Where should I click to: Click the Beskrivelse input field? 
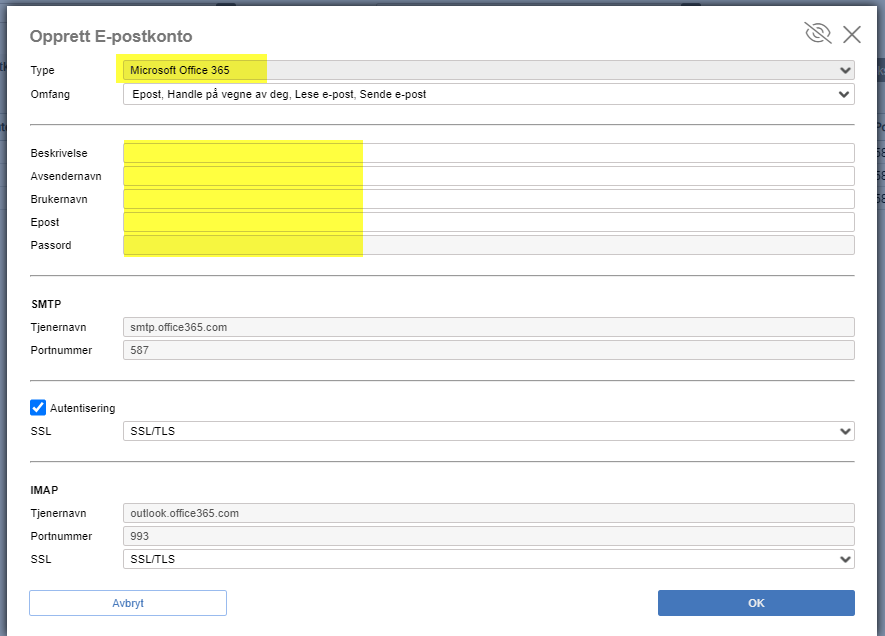[x=489, y=153]
